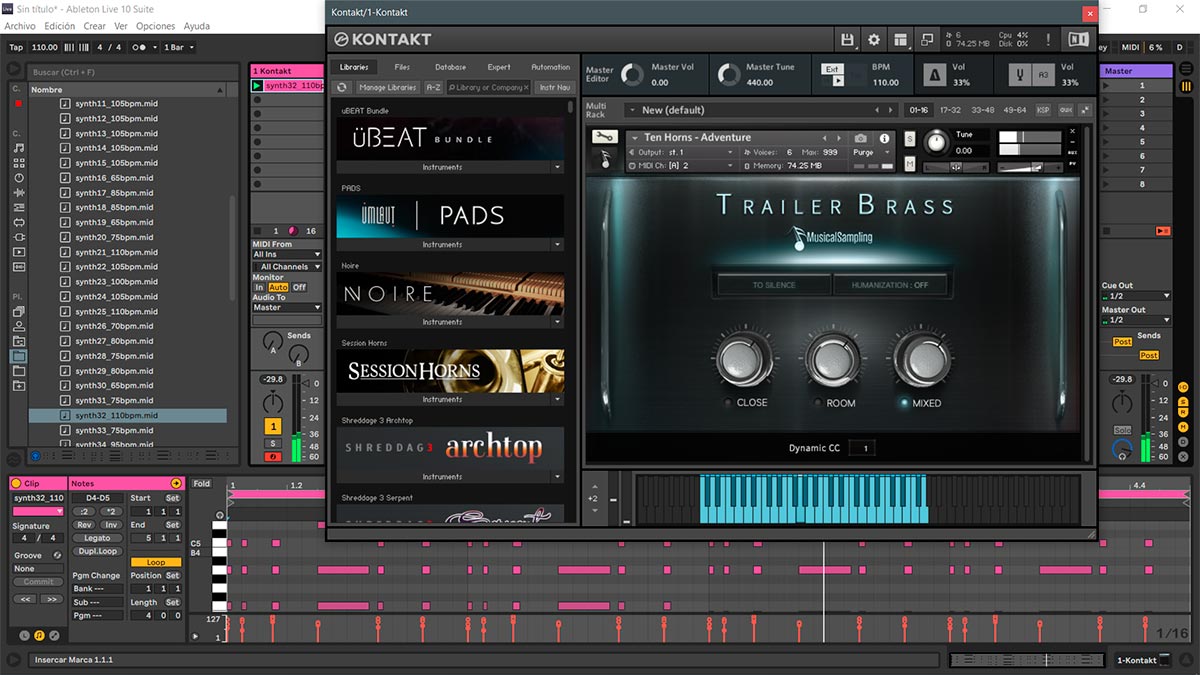Toggle the Loop switch in Notes box
The image size is (1200, 675).
click(x=155, y=563)
